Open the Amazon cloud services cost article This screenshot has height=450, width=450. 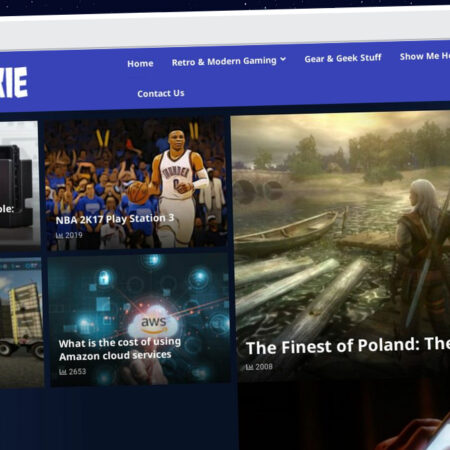tap(119, 349)
